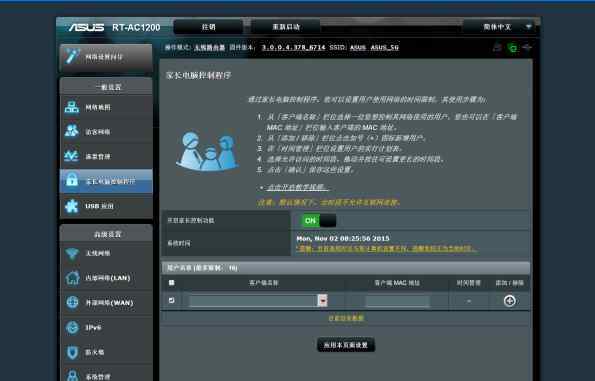Viewport: 595px width, 381px height.
Task: Open the WAN (外部网络) settings icon
Action: (x=72, y=302)
